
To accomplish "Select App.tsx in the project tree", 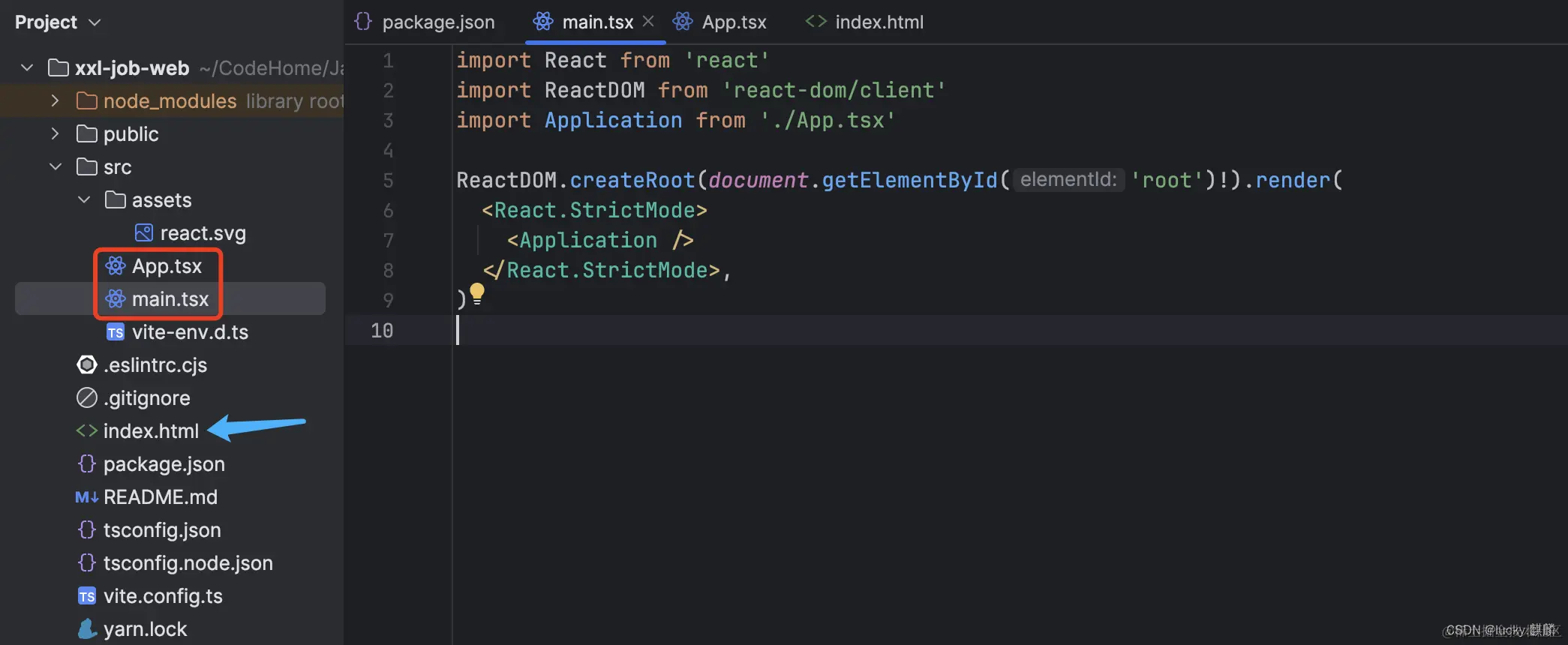I will [167, 266].
